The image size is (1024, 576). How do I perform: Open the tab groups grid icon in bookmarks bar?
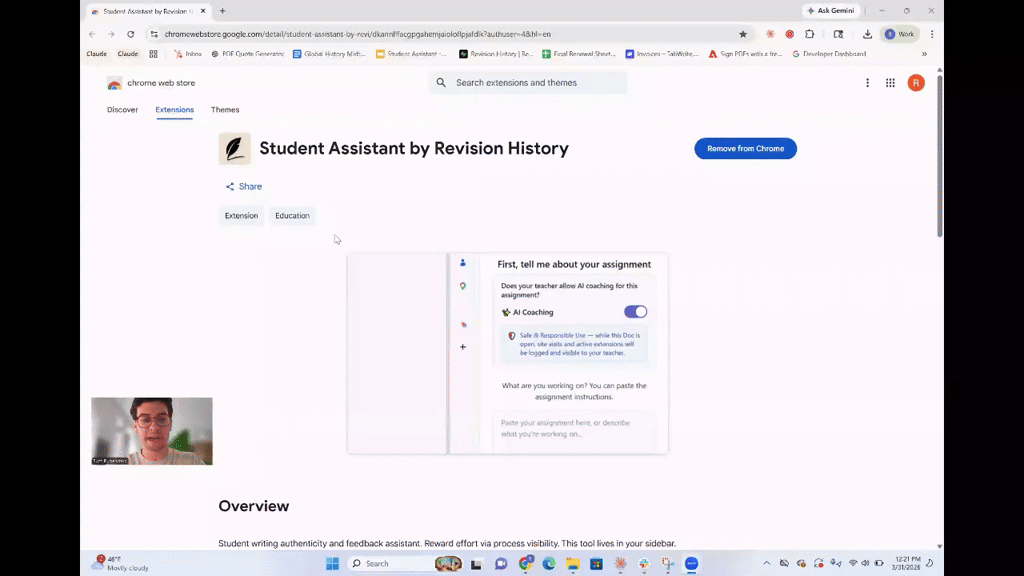(x=153, y=54)
